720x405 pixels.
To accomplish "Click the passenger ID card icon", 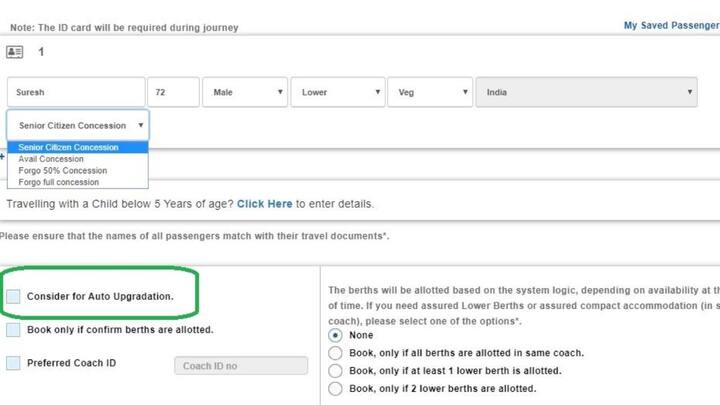I will 14,52.
